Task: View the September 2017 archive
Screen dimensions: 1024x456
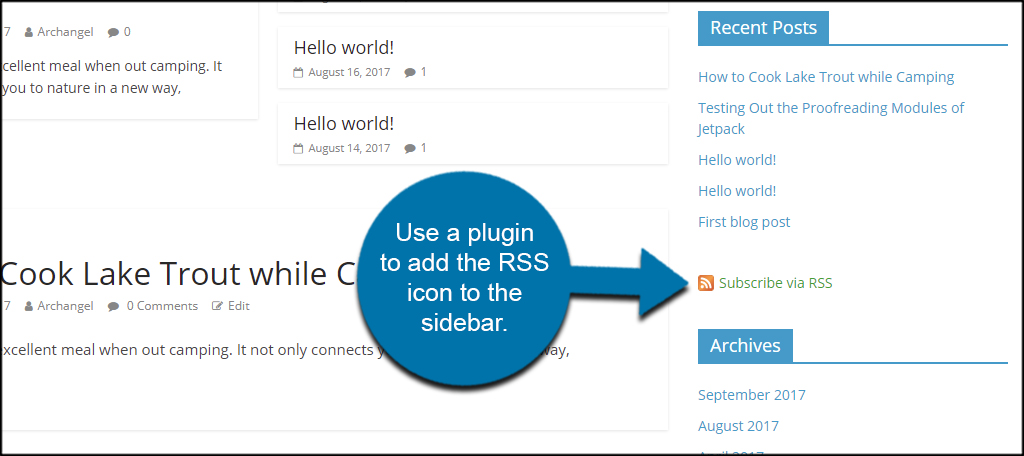Action: [752, 395]
